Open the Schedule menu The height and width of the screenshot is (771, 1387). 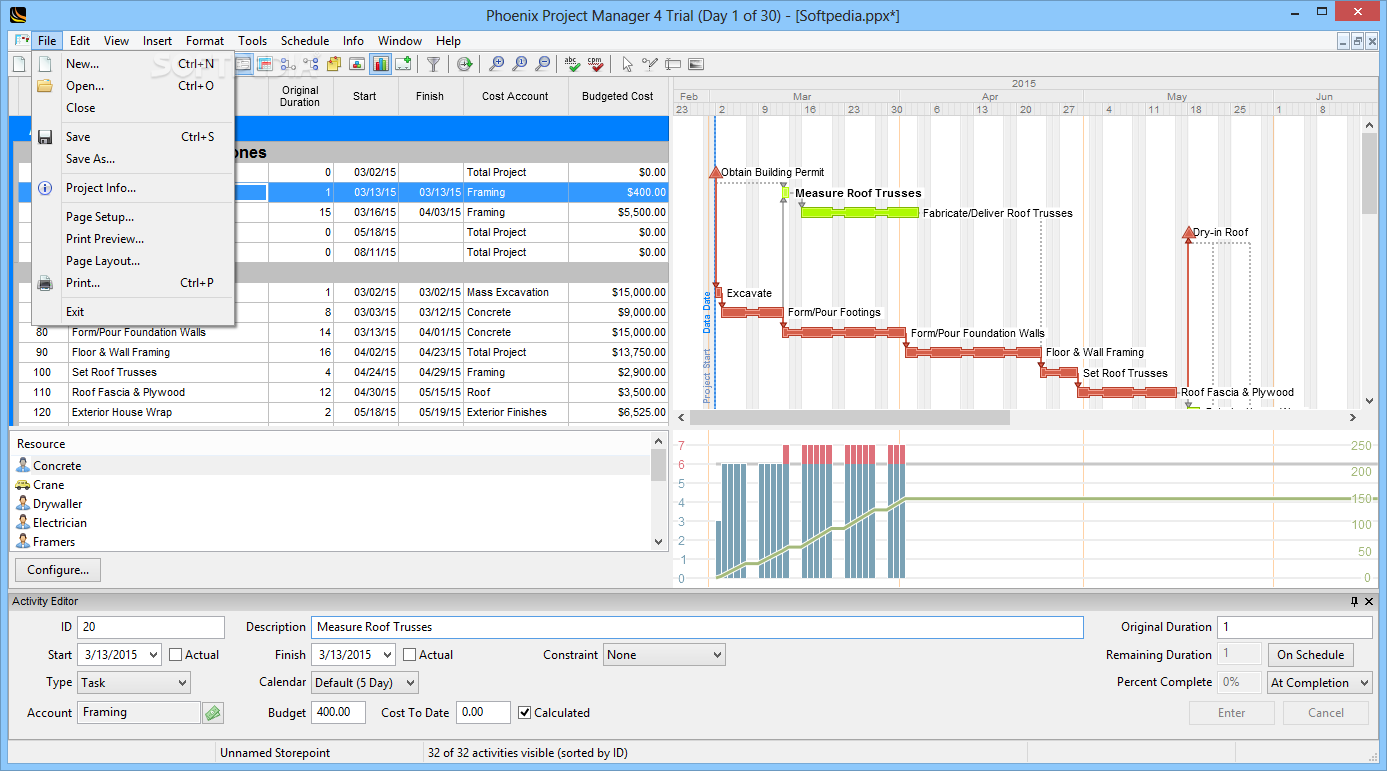coord(305,41)
